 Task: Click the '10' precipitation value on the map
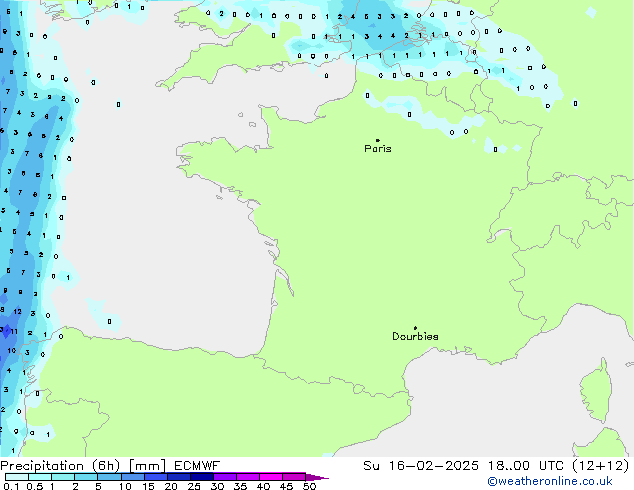click(x=12, y=351)
